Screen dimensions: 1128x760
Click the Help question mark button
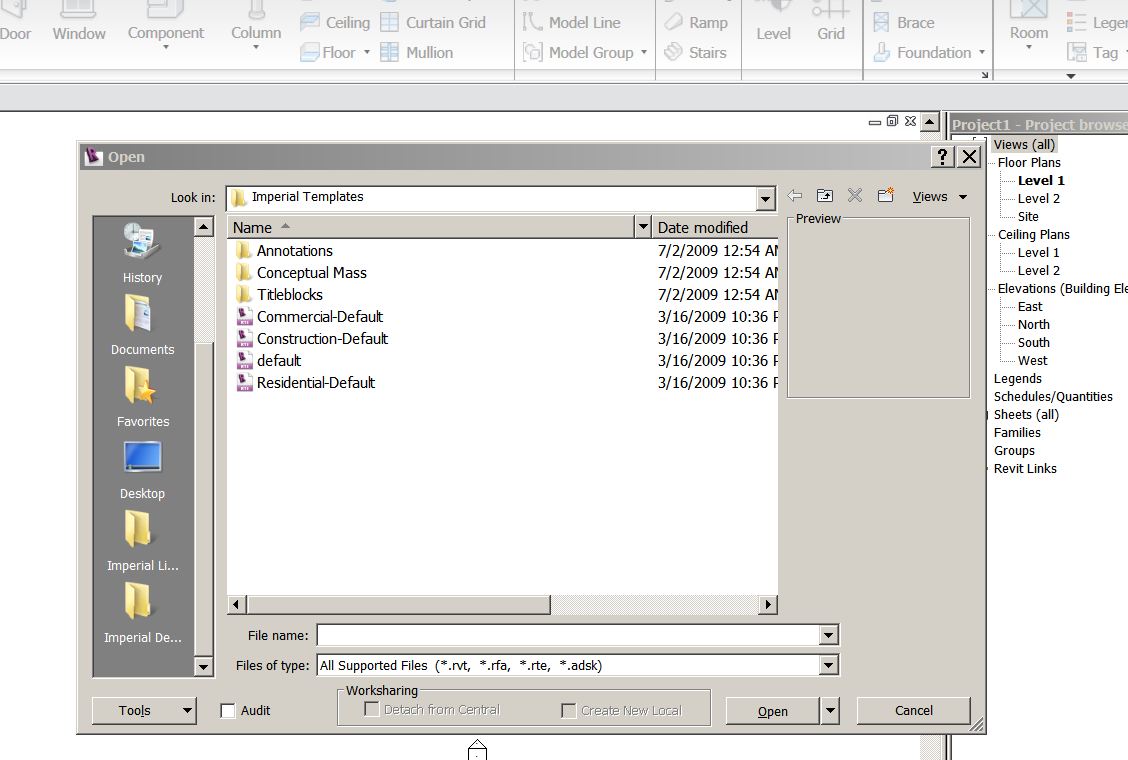(942, 156)
